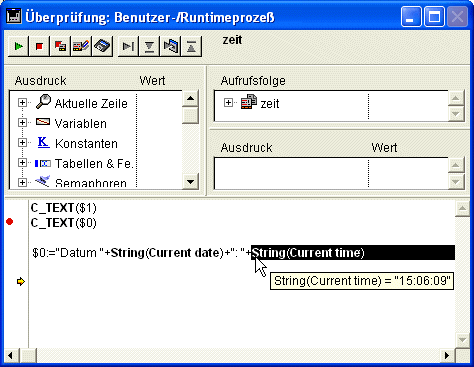Click scroll down arrow of custom watch pane
Image resolution: width=474 pixels, height=367 pixels.
click(x=456, y=182)
